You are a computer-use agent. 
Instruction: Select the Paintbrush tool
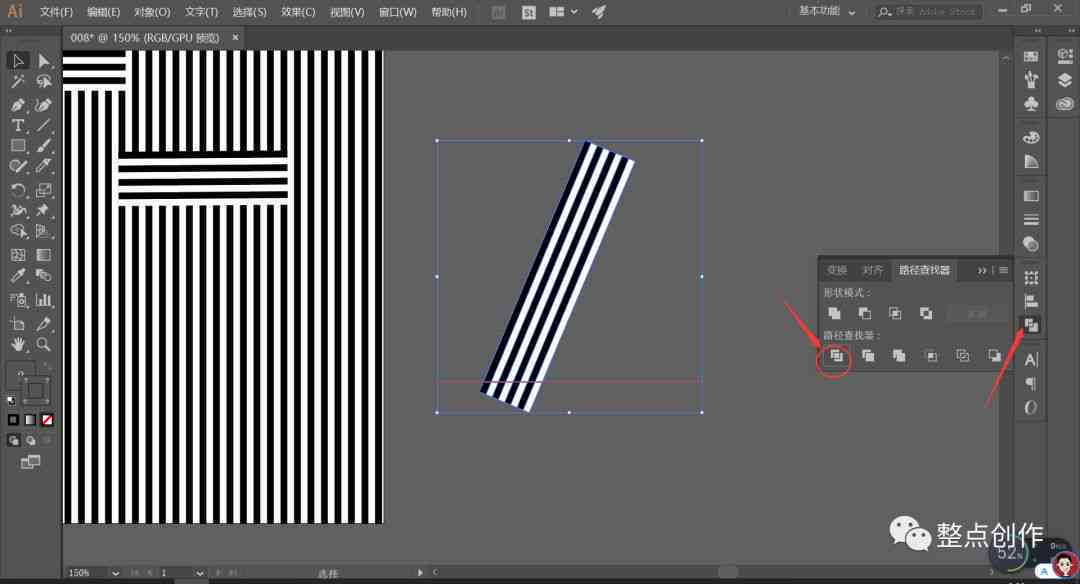coord(44,146)
